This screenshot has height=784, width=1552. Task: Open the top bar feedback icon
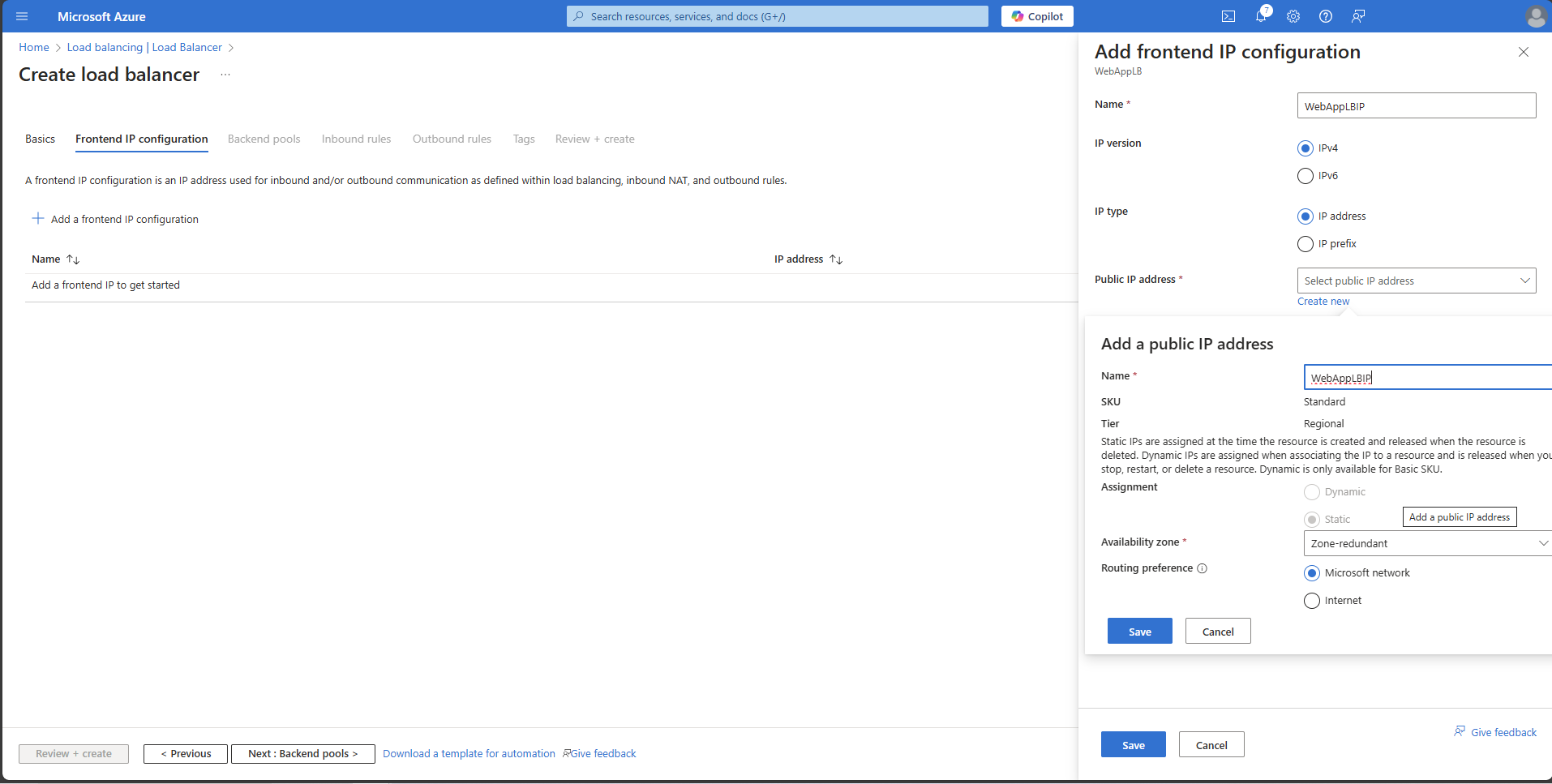(1358, 16)
